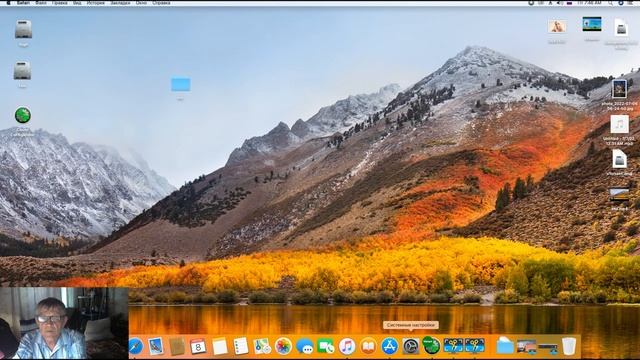Image resolution: width=640 pixels, height=360 pixels.
Task: Launch Mail stamp icon in Dock
Action: pyautogui.click(x=156, y=346)
